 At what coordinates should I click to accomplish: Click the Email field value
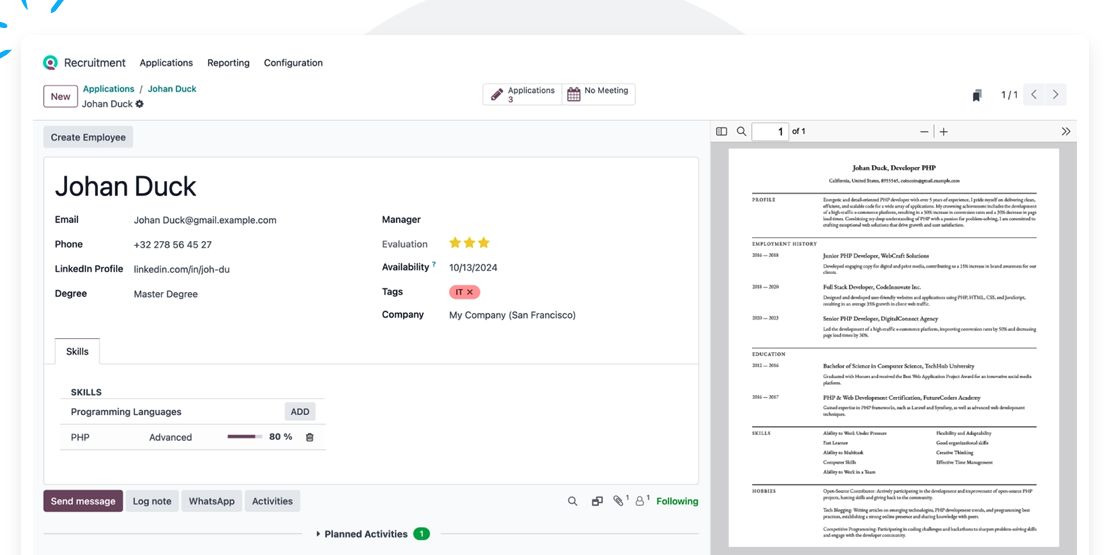tap(205, 220)
